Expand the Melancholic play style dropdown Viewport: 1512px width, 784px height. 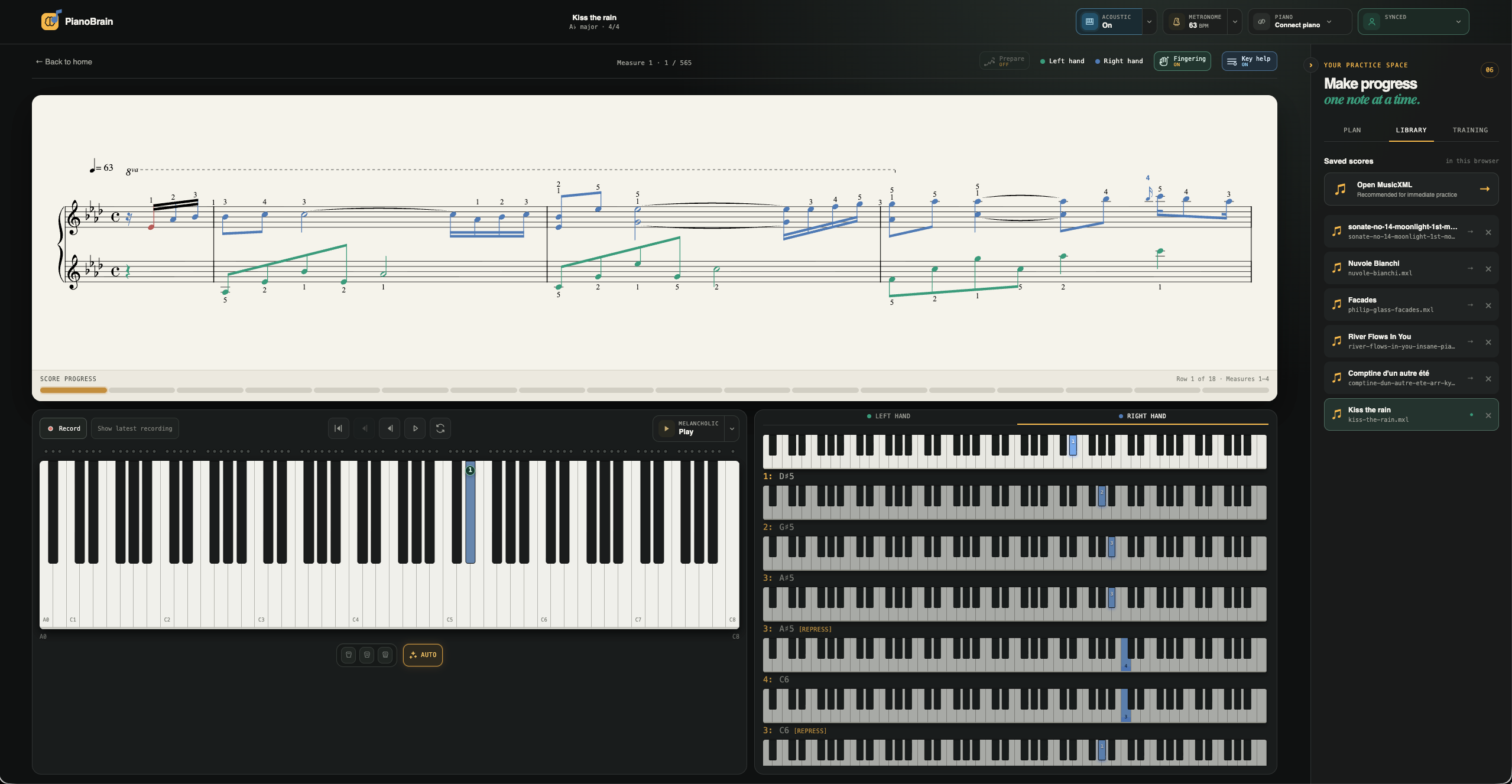(732, 429)
